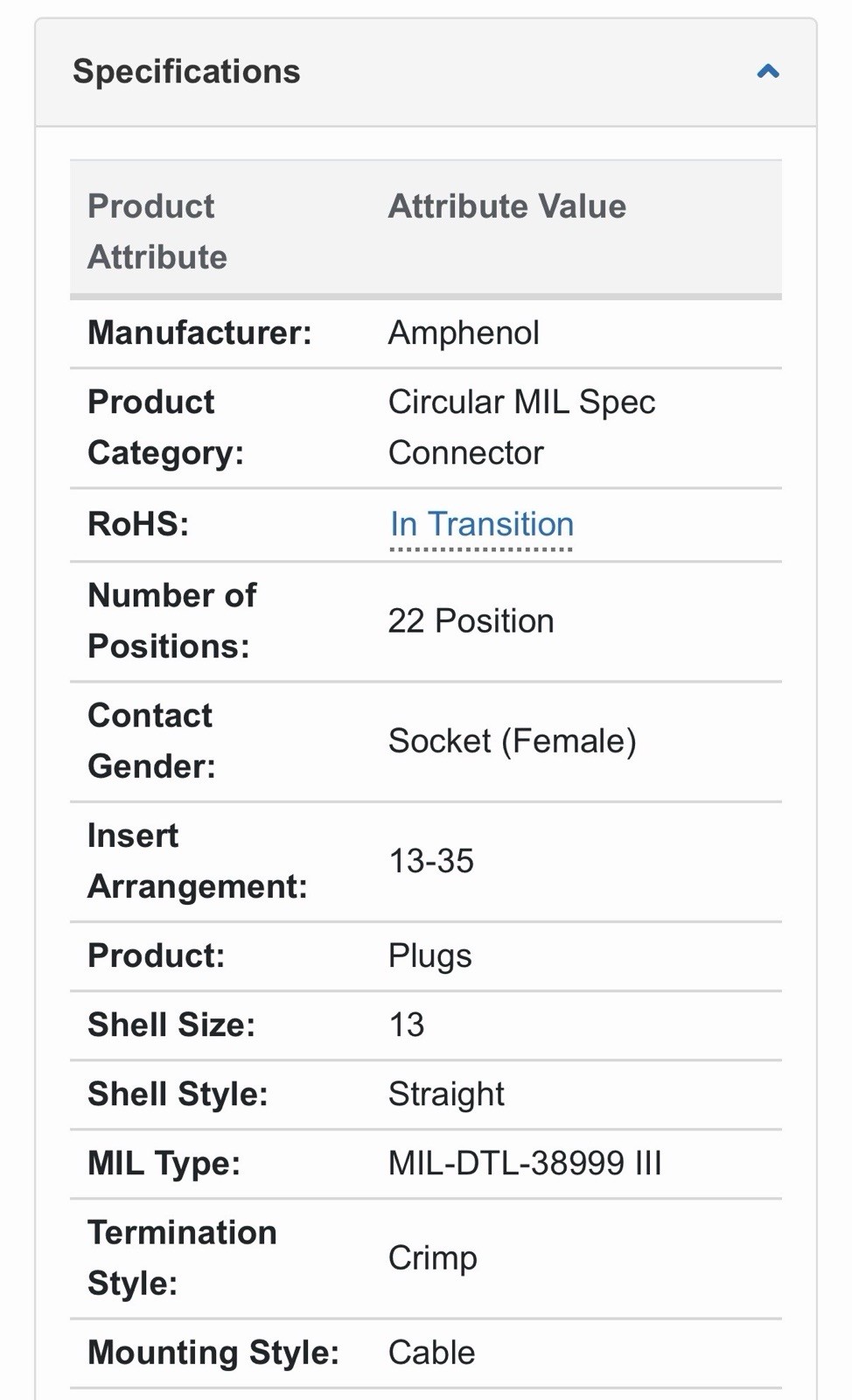This screenshot has height=1400, width=852.
Task: Click the Socket (Female) gender value
Action: 512,741
